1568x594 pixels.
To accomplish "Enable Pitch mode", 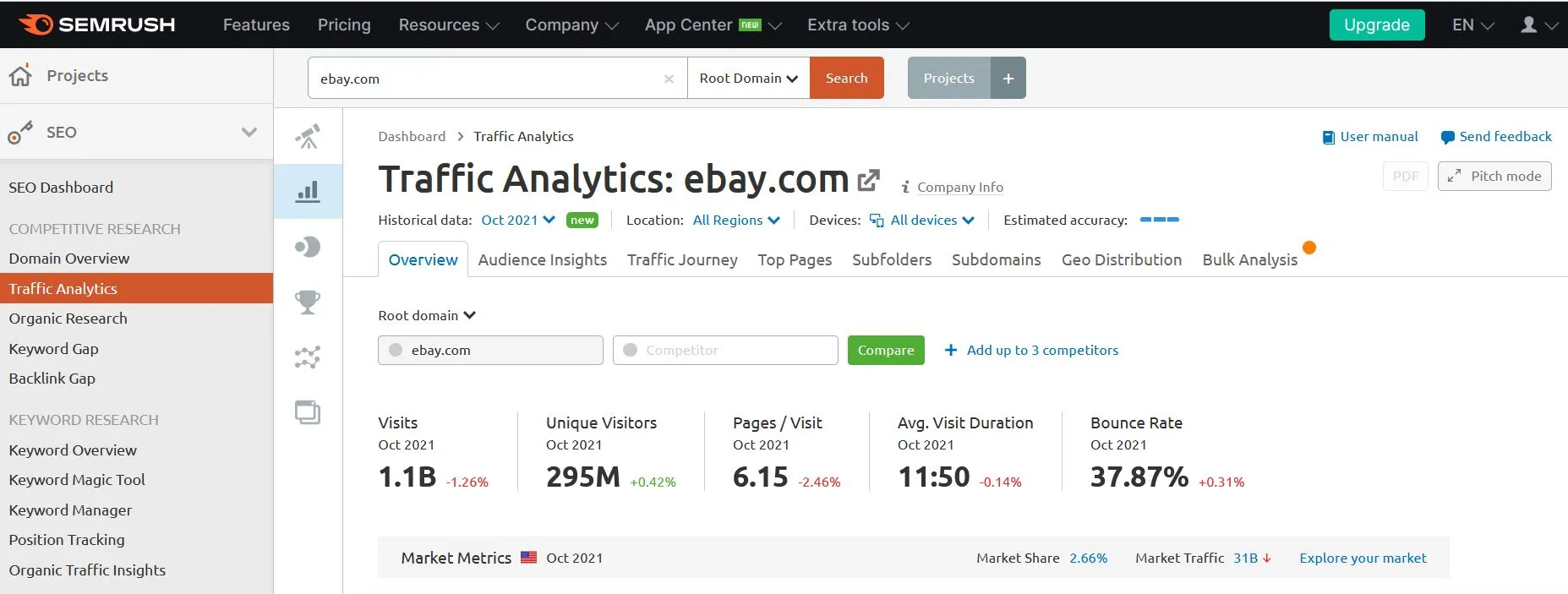I will coord(1494,176).
